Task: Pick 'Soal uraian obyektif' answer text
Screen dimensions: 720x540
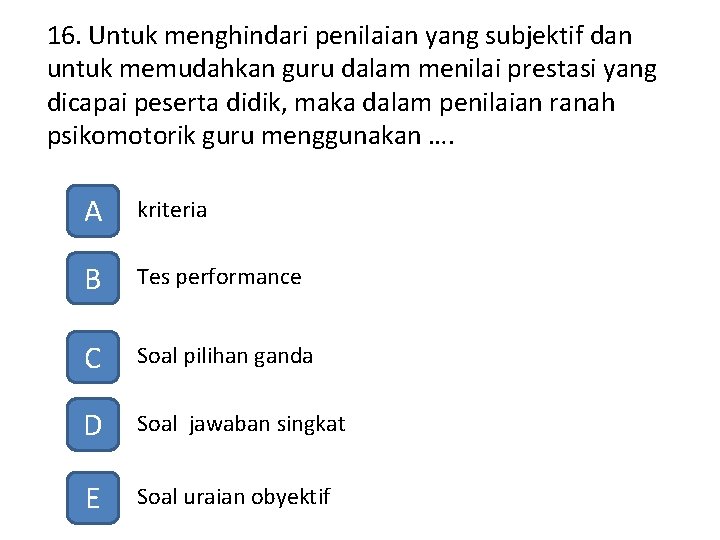Action: click(233, 497)
